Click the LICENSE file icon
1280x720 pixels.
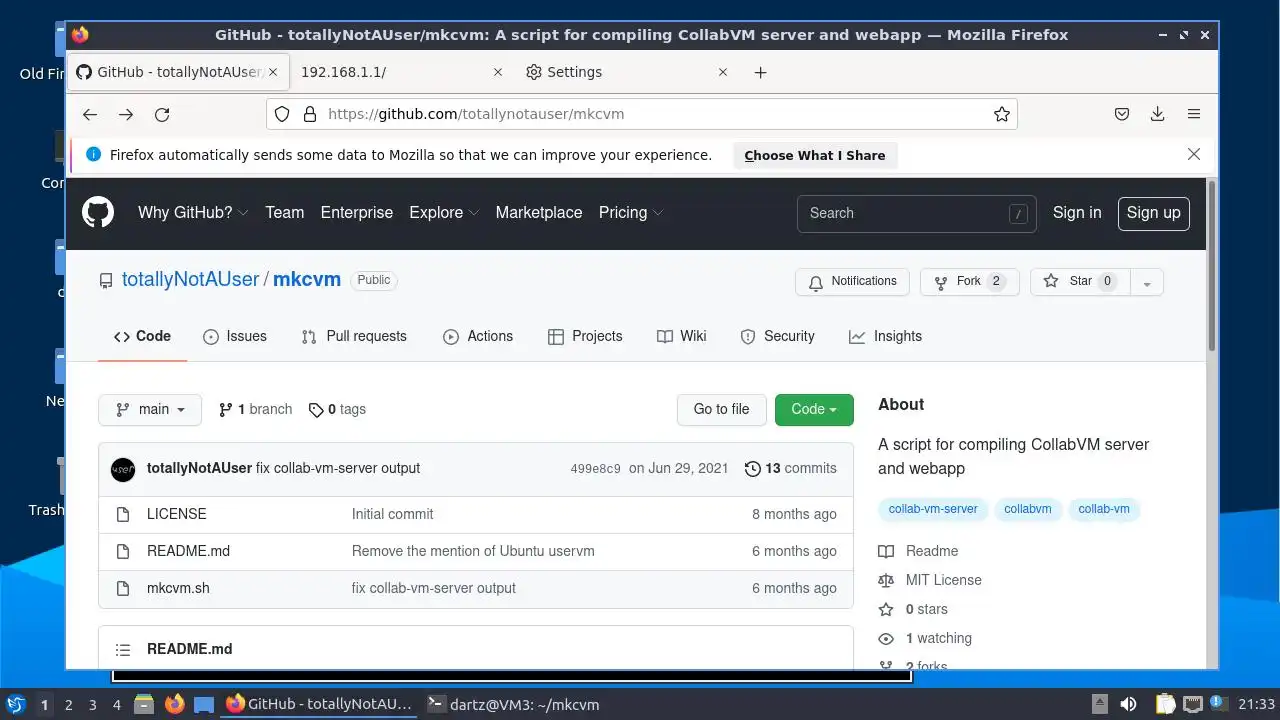[x=123, y=514]
